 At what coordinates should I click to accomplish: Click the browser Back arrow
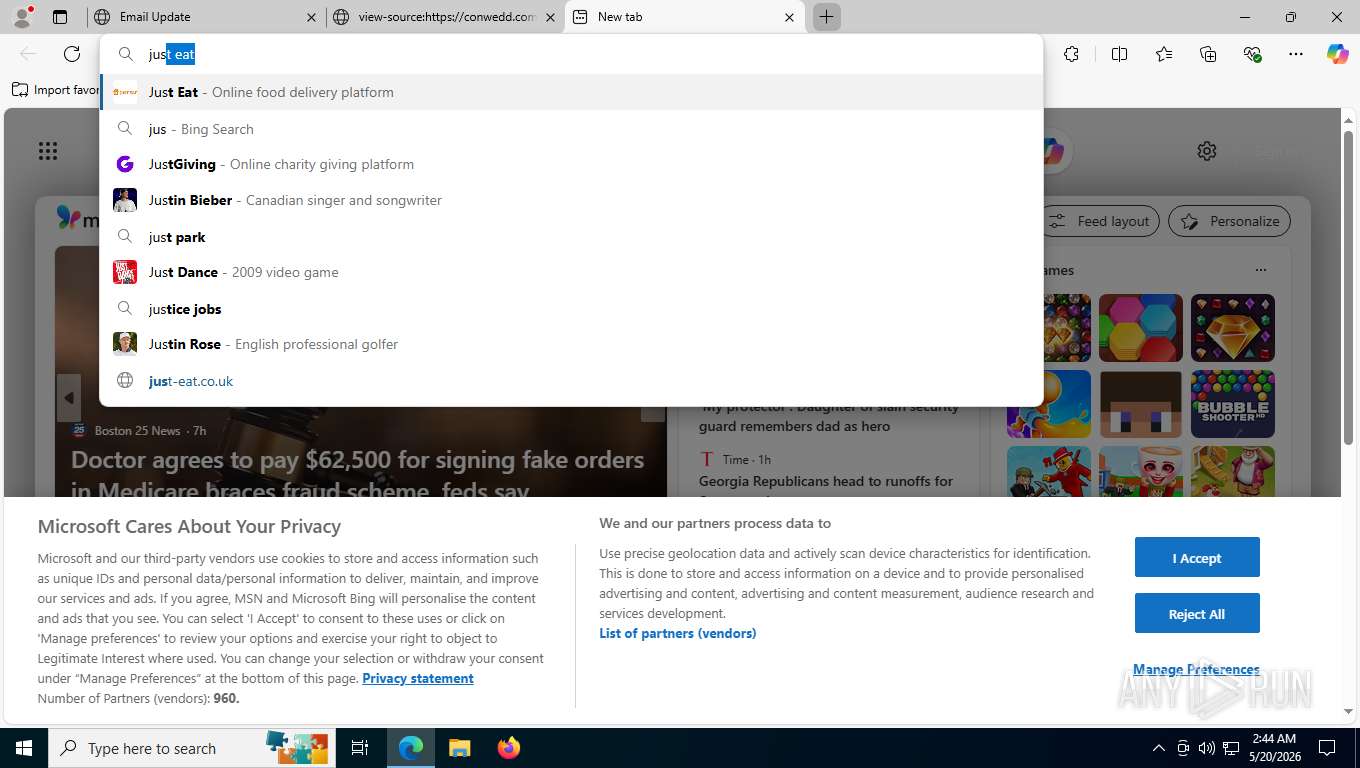tap(28, 54)
